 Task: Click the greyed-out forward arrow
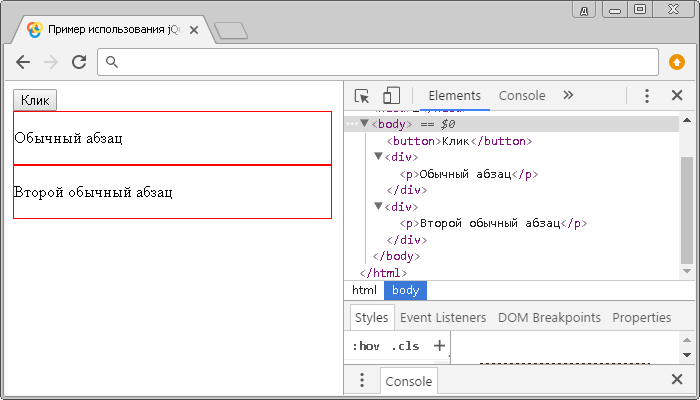[51, 62]
